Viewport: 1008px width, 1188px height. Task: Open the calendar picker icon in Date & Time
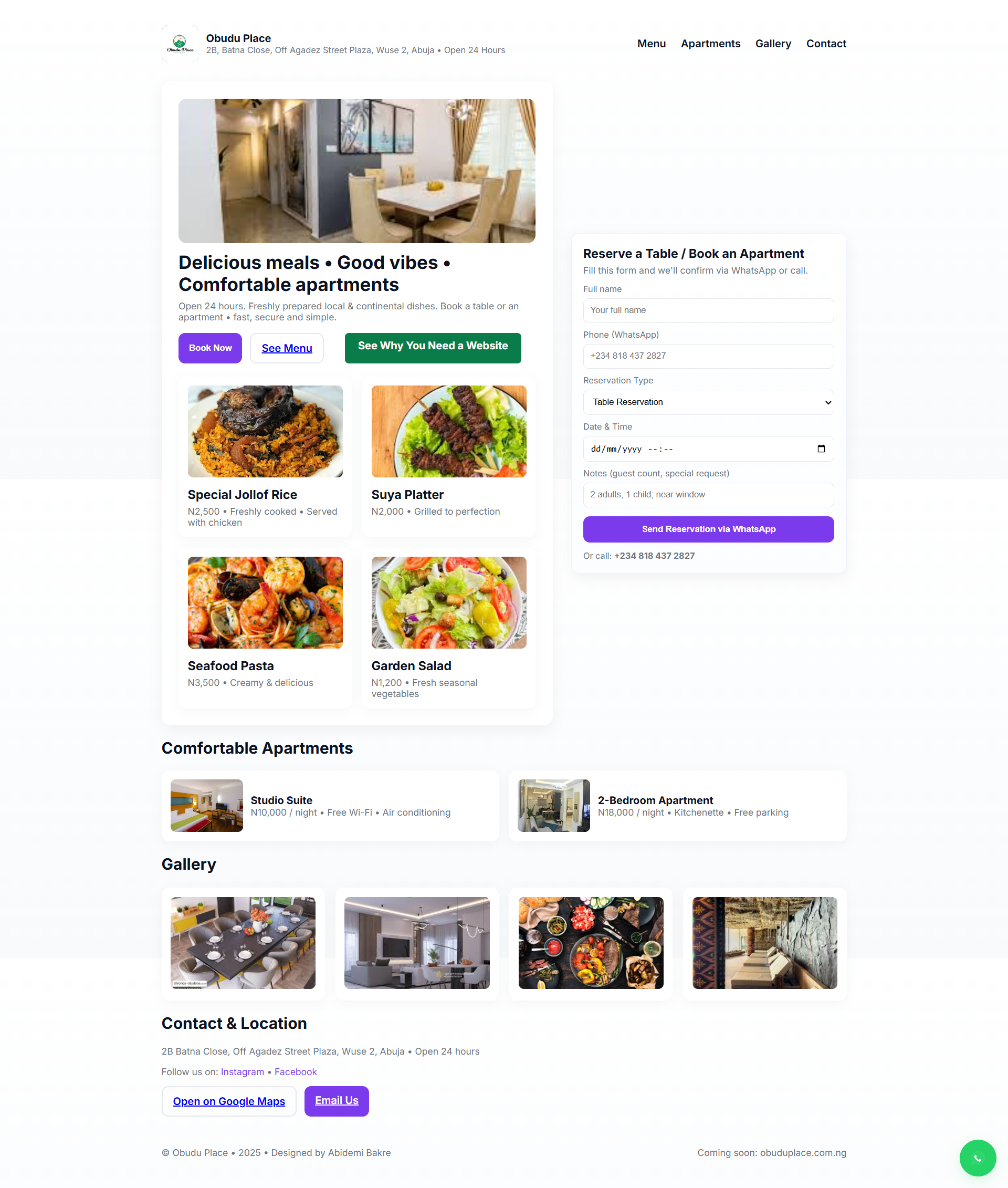(821, 449)
